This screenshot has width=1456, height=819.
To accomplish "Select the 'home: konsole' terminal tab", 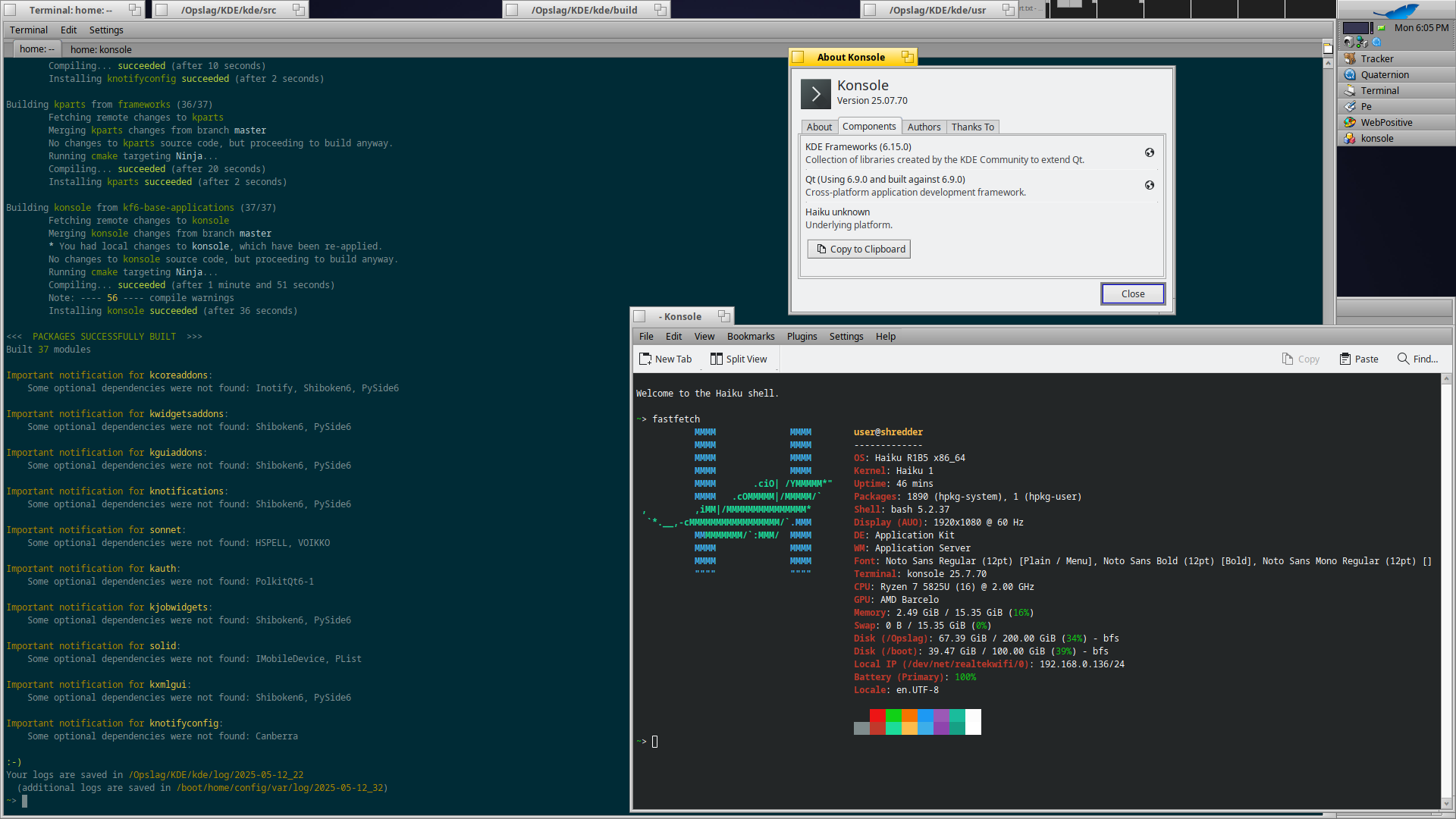I will [101, 49].
